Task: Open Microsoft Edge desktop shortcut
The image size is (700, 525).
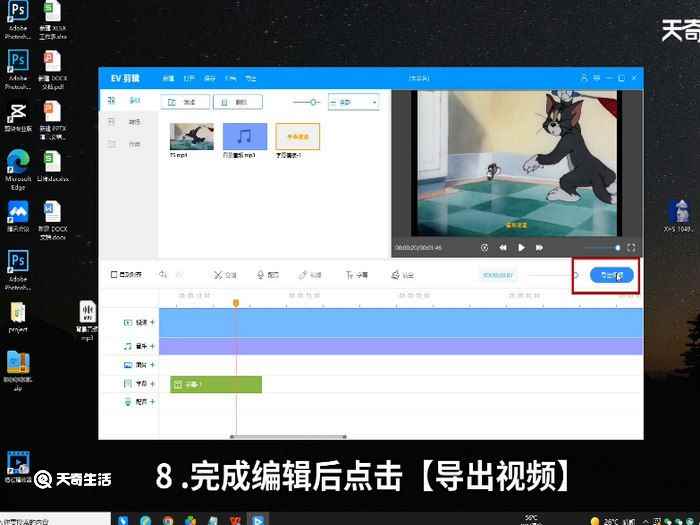Action: click(x=18, y=169)
